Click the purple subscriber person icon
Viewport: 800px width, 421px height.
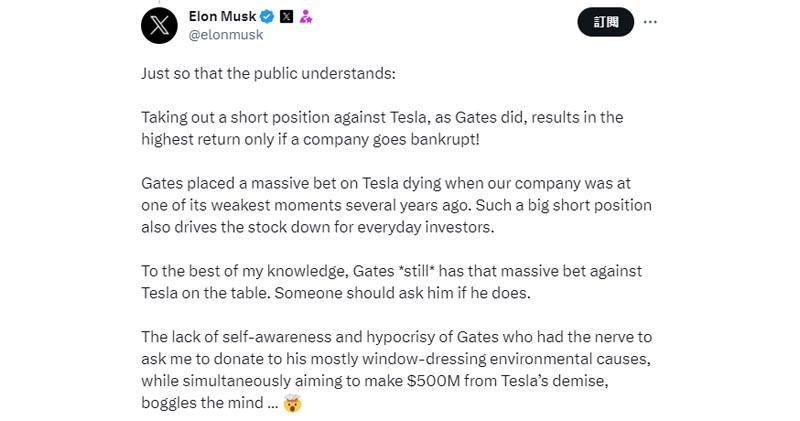click(305, 17)
